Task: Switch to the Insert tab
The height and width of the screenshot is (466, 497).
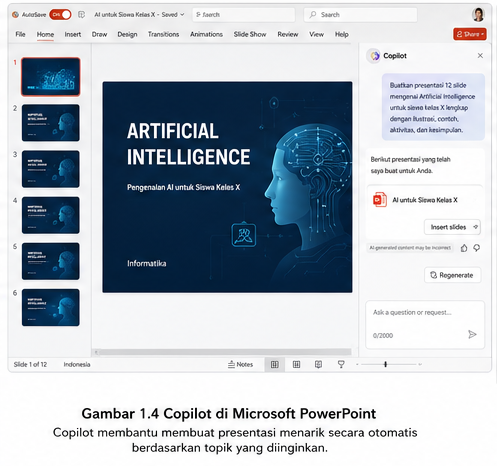Action: click(x=73, y=34)
